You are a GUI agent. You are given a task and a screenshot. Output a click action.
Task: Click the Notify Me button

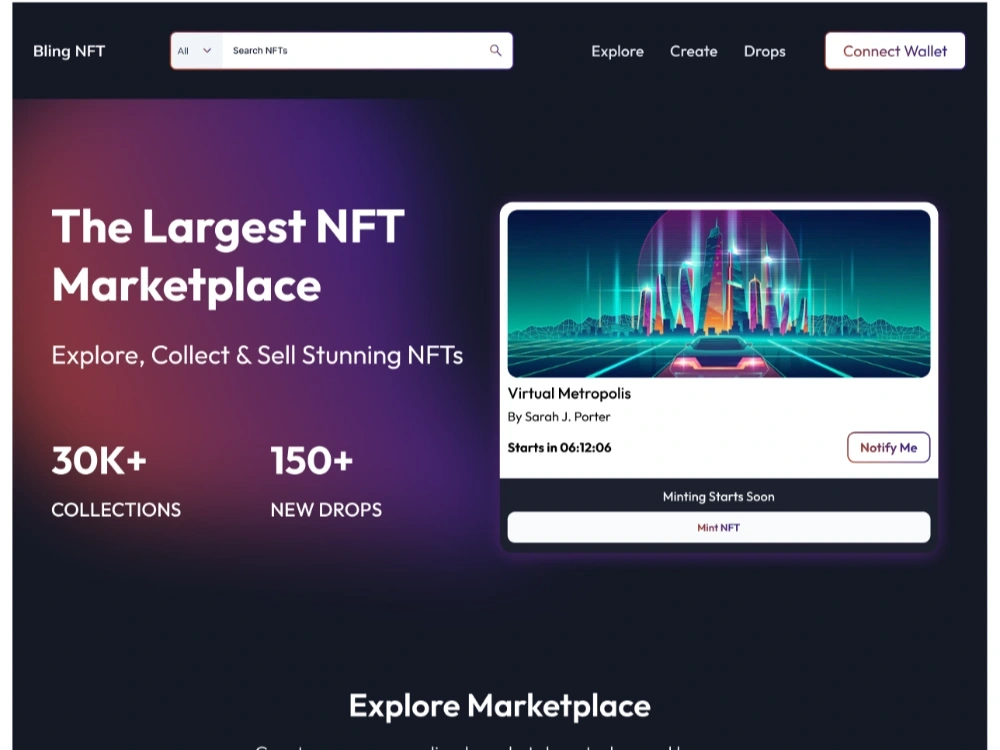pos(888,448)
